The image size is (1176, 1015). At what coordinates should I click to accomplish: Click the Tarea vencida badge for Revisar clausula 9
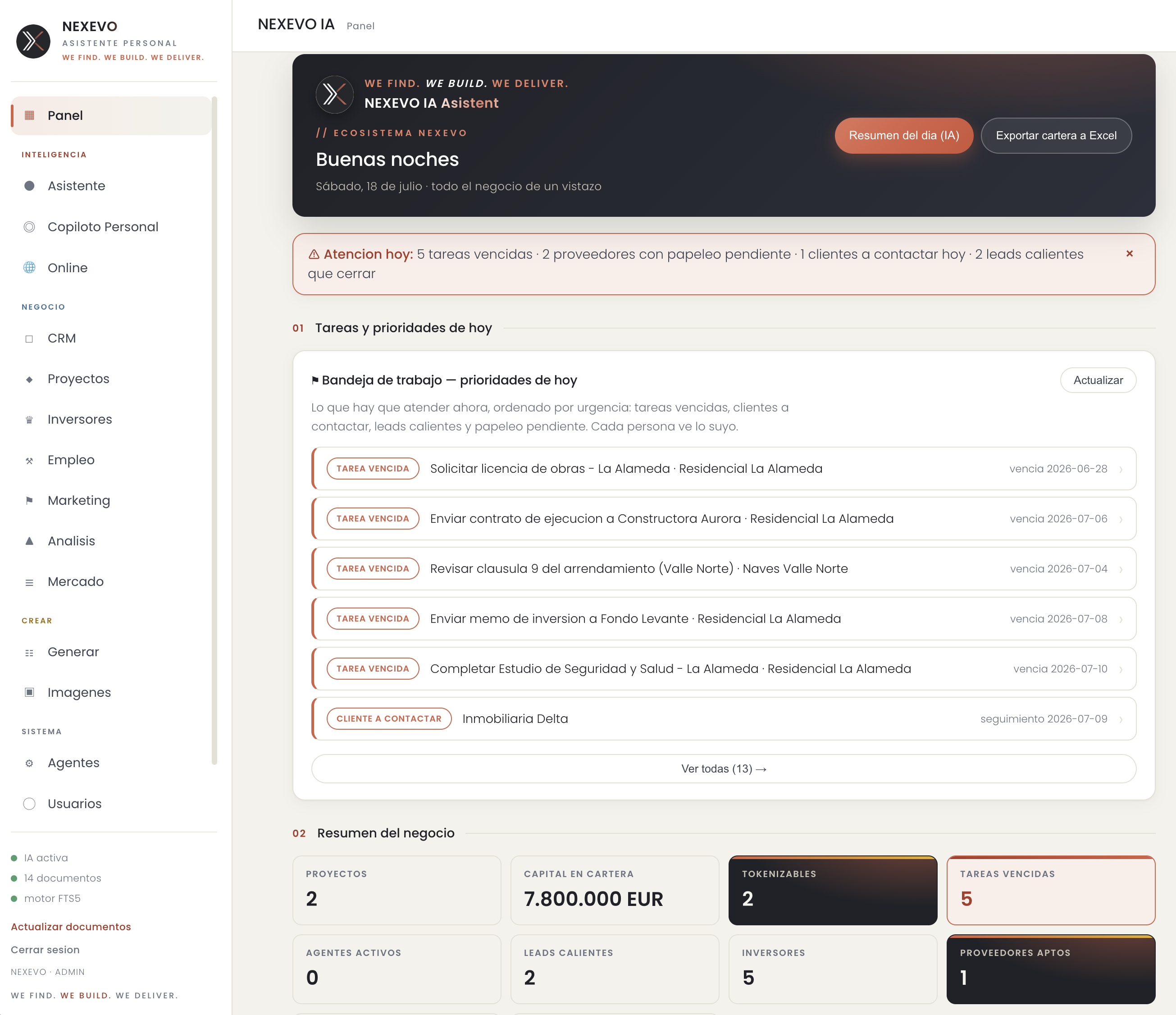pos(373,569)
